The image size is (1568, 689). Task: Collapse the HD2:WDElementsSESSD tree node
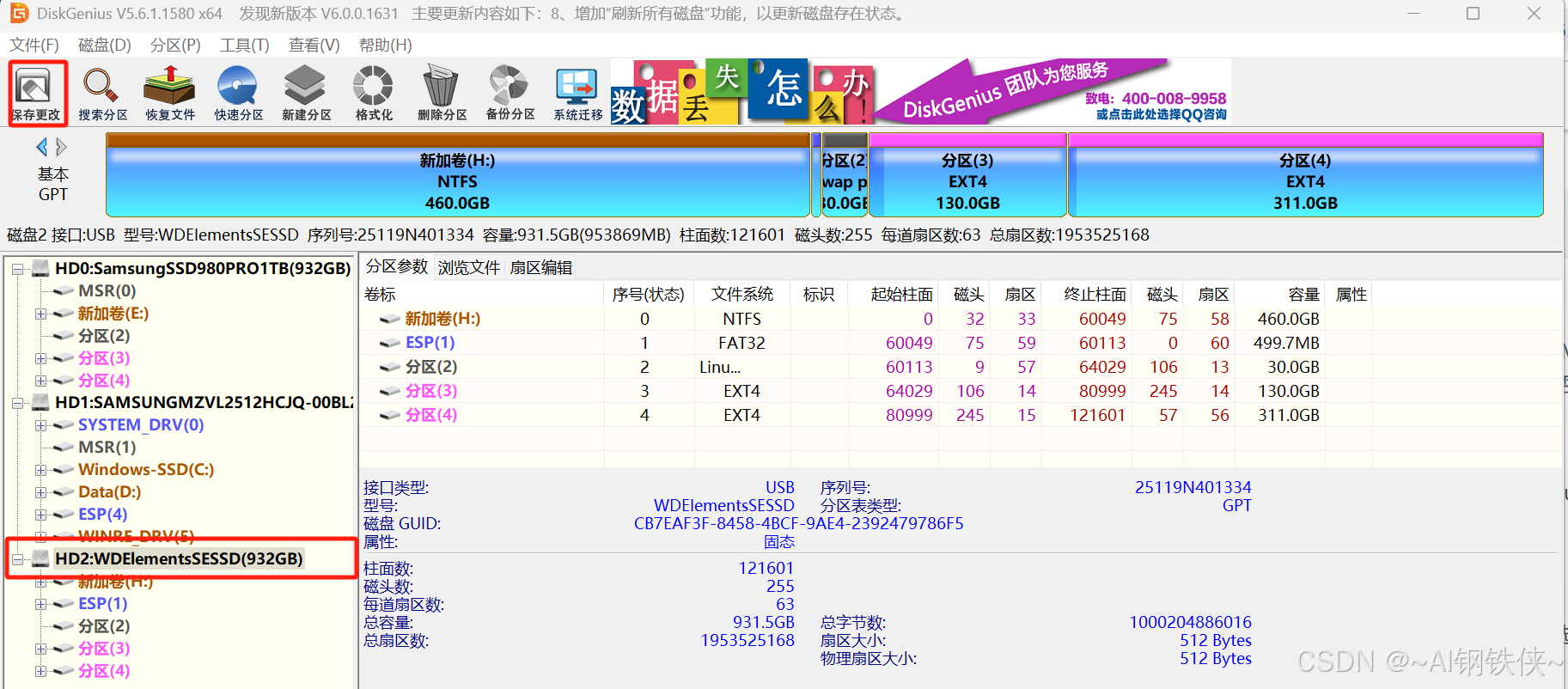tap(17, 559)
